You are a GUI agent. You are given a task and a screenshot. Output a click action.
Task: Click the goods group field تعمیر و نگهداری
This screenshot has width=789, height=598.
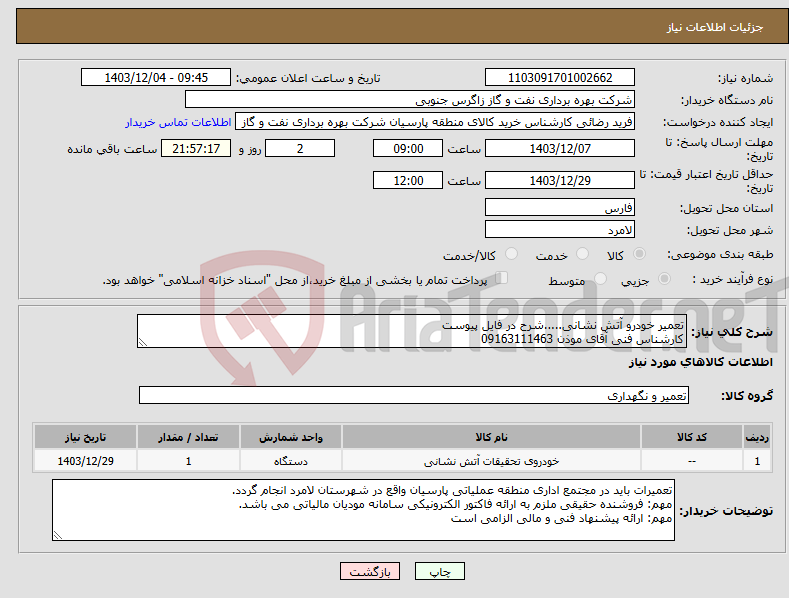coord(414,395)
